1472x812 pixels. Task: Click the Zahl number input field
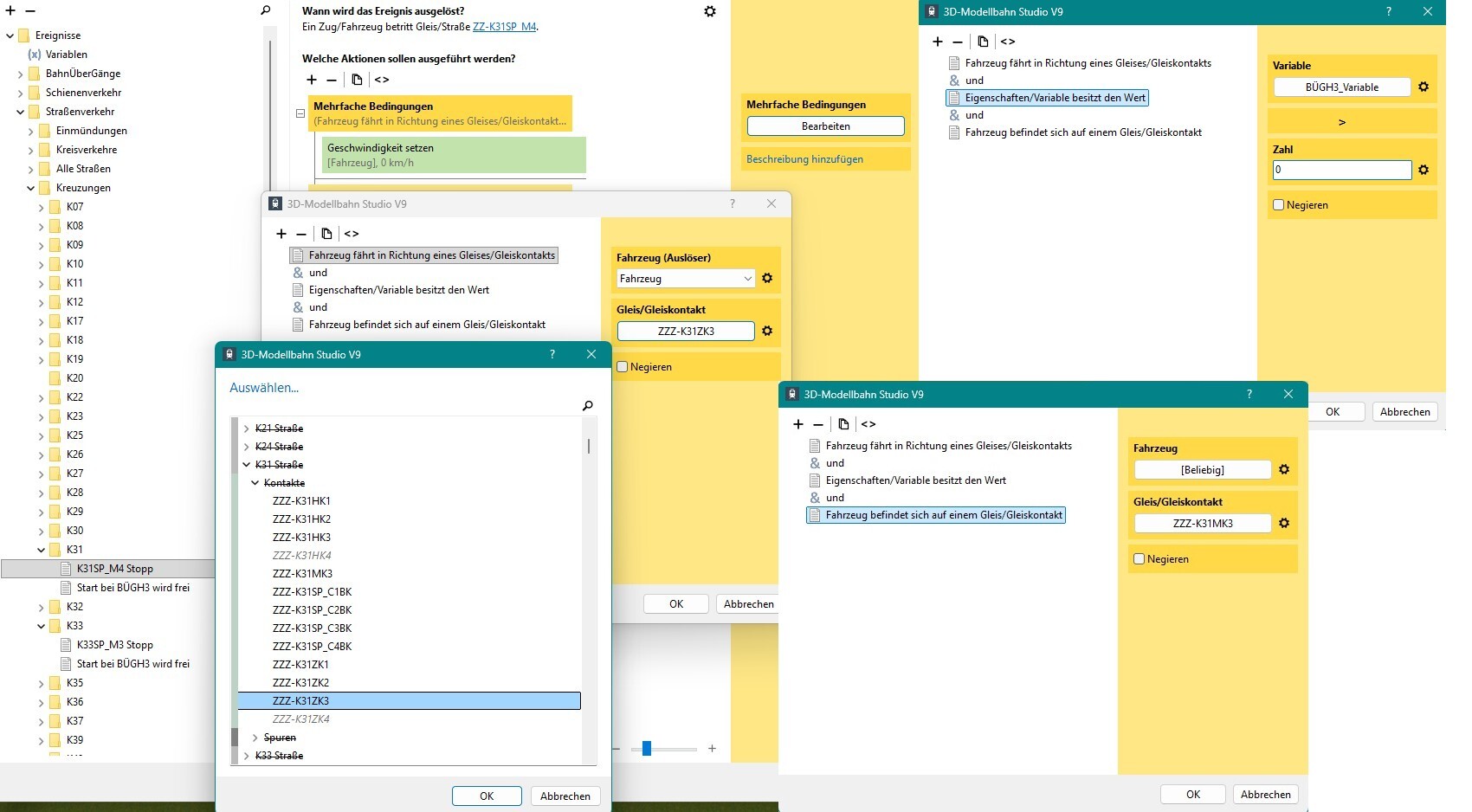pos(1340,170)
